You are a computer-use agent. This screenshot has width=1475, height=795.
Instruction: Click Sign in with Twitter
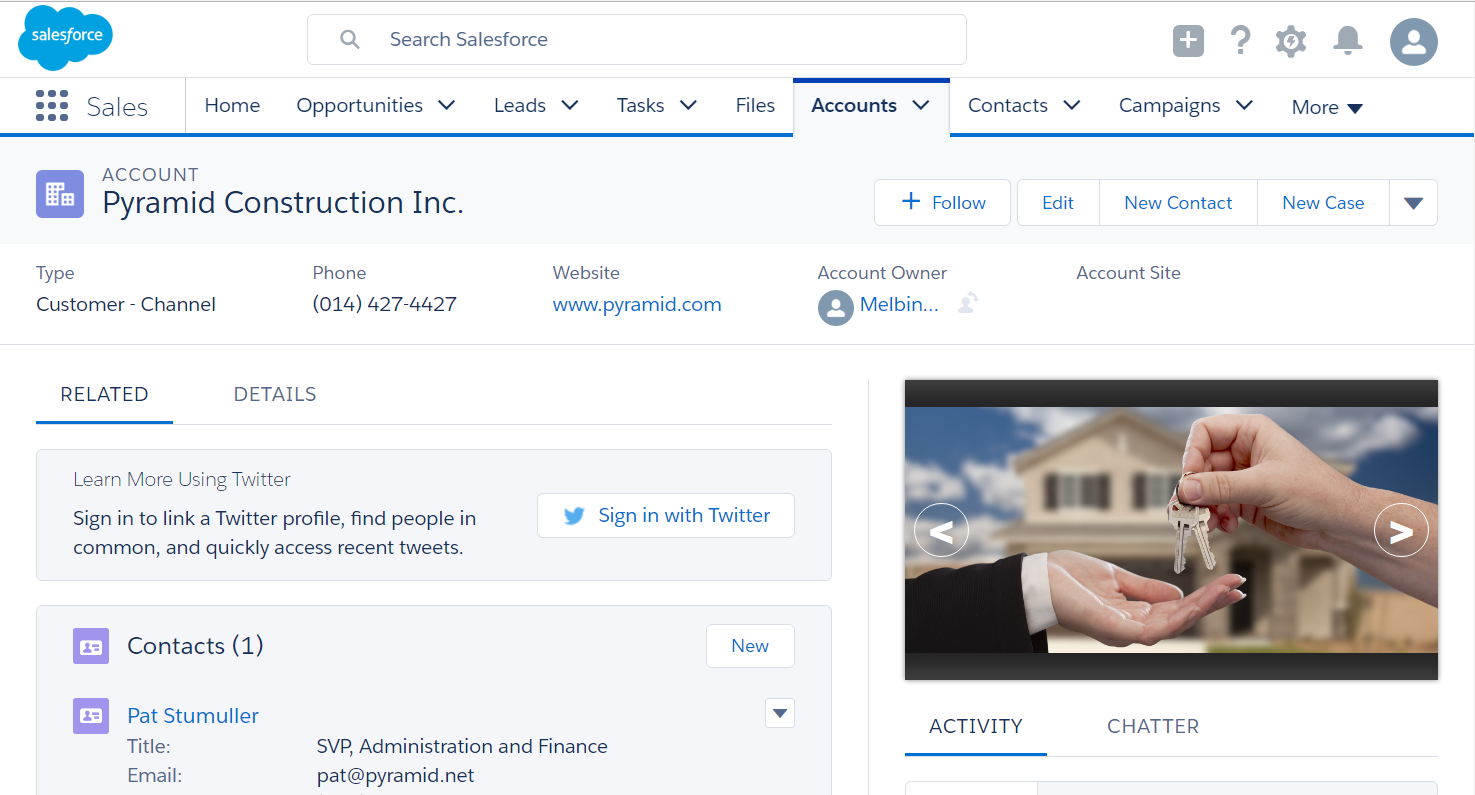[x=666, y=516]
